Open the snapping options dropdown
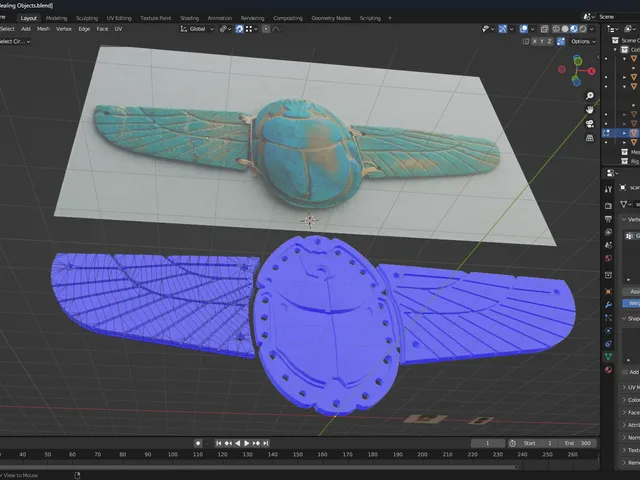The width and height of the screenshot is (640, 480). coord(251,29)
